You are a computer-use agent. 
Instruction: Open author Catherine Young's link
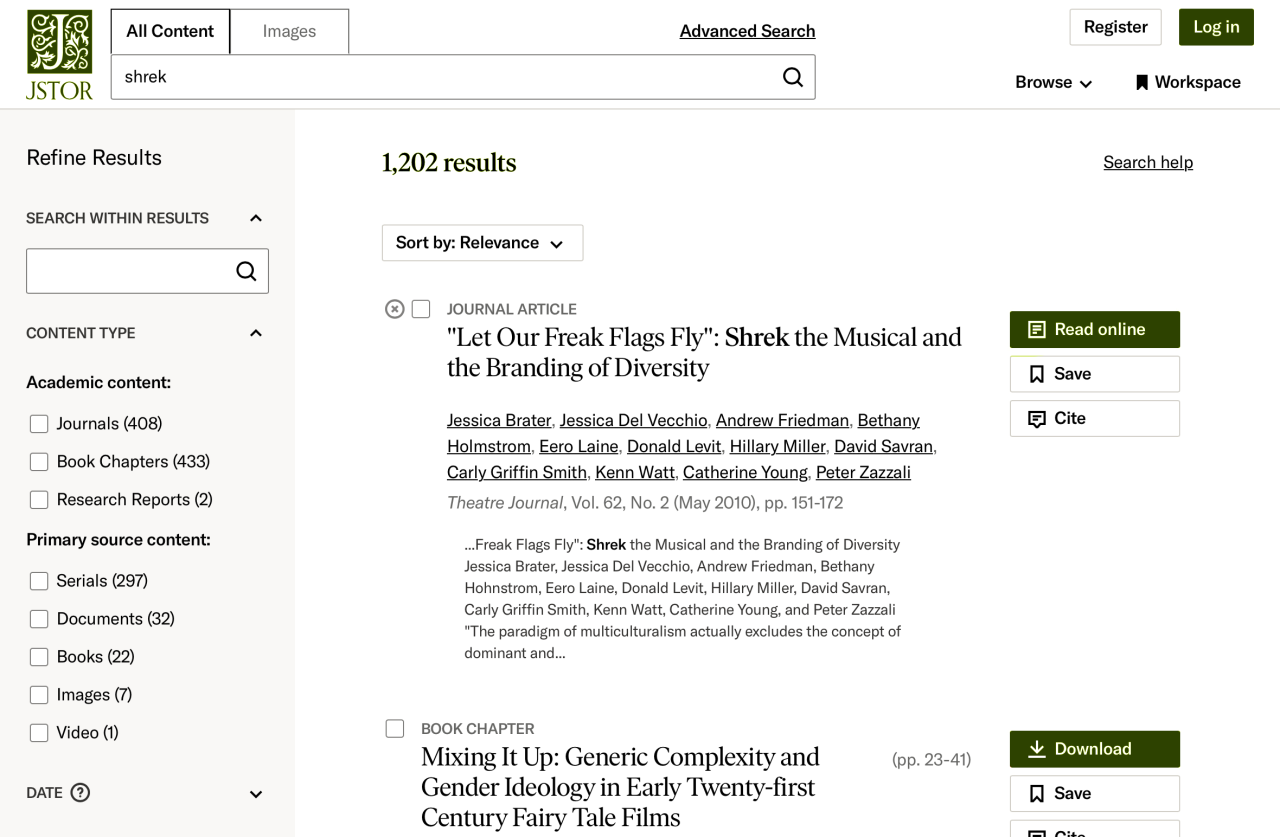pos(745,472)
